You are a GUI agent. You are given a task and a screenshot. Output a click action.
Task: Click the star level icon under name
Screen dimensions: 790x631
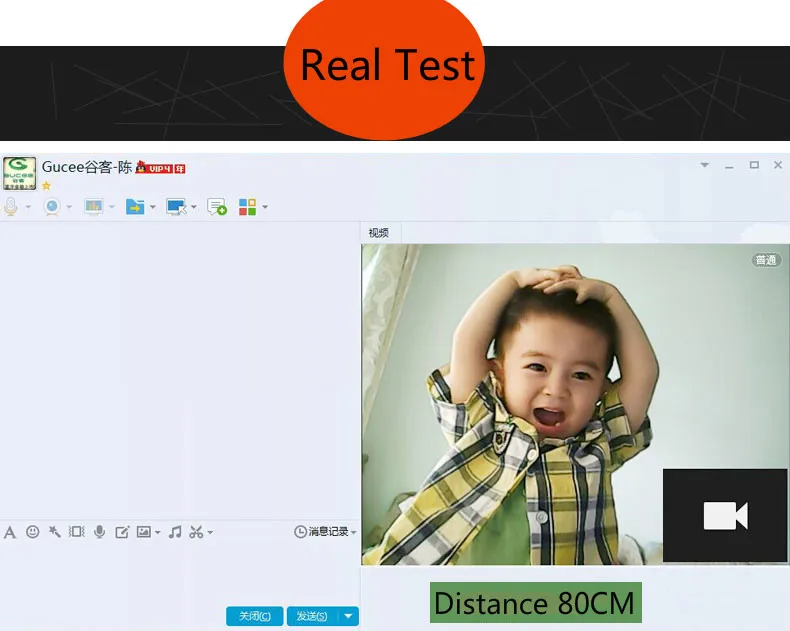[46, 186]
